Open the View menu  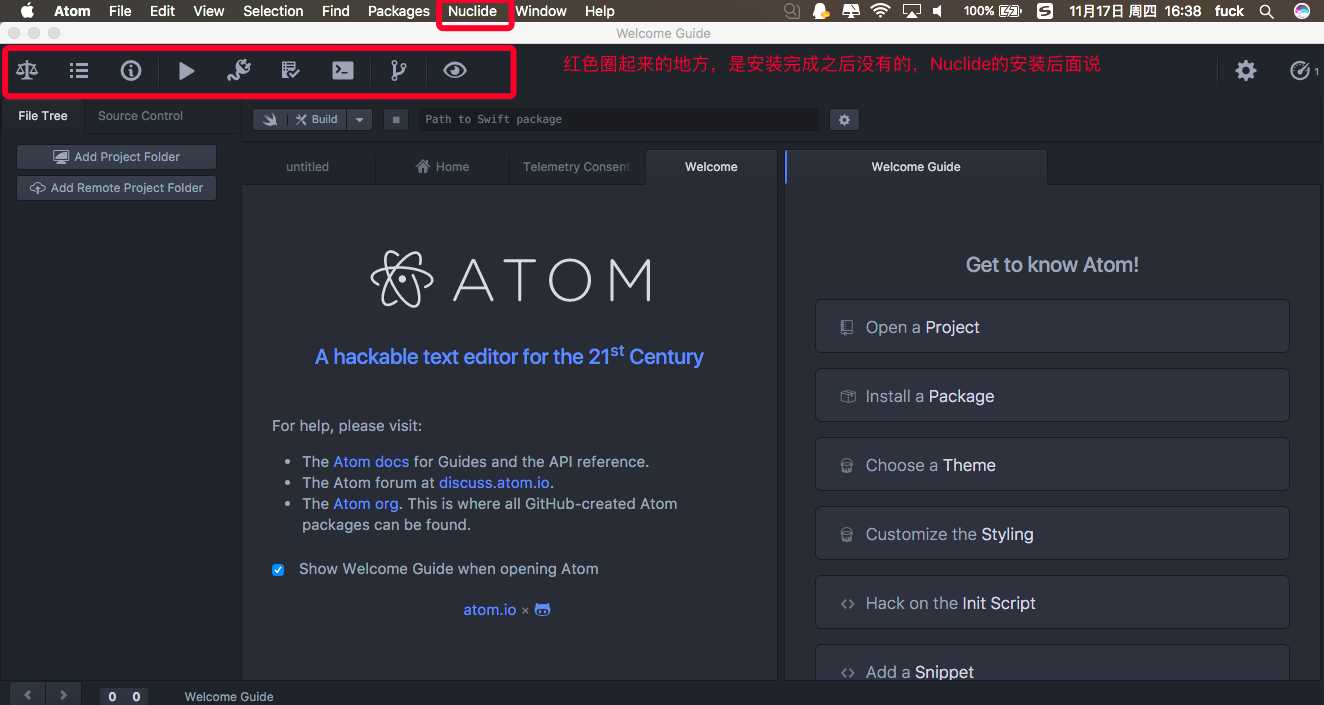click(209, 11)
